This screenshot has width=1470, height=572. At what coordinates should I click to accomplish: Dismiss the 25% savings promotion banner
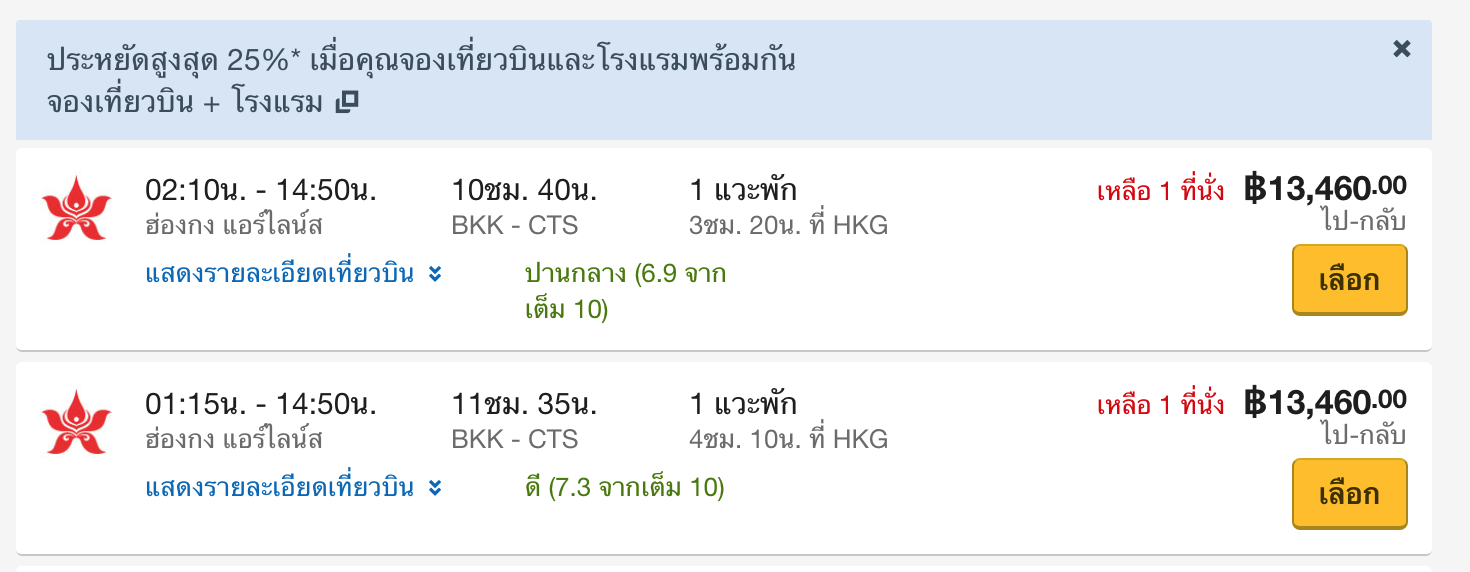(1402, 48)
